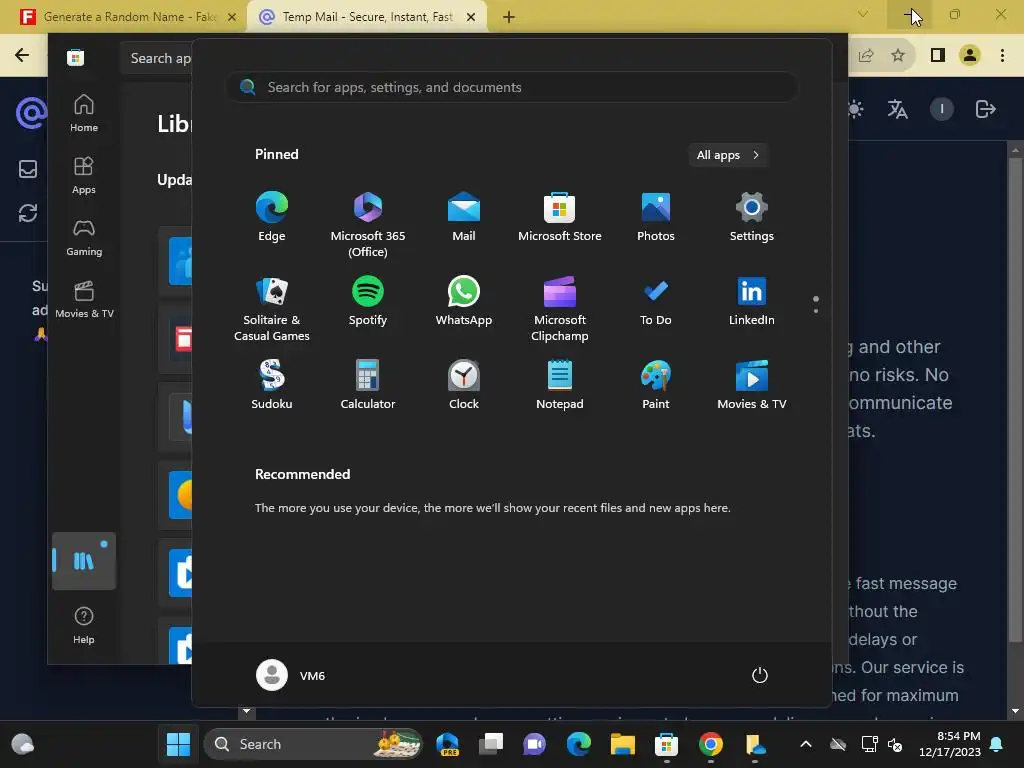Screen dimensions: 1024x768
Task: Launch Movies & TV from pinned apps
Action: point(752,385)
